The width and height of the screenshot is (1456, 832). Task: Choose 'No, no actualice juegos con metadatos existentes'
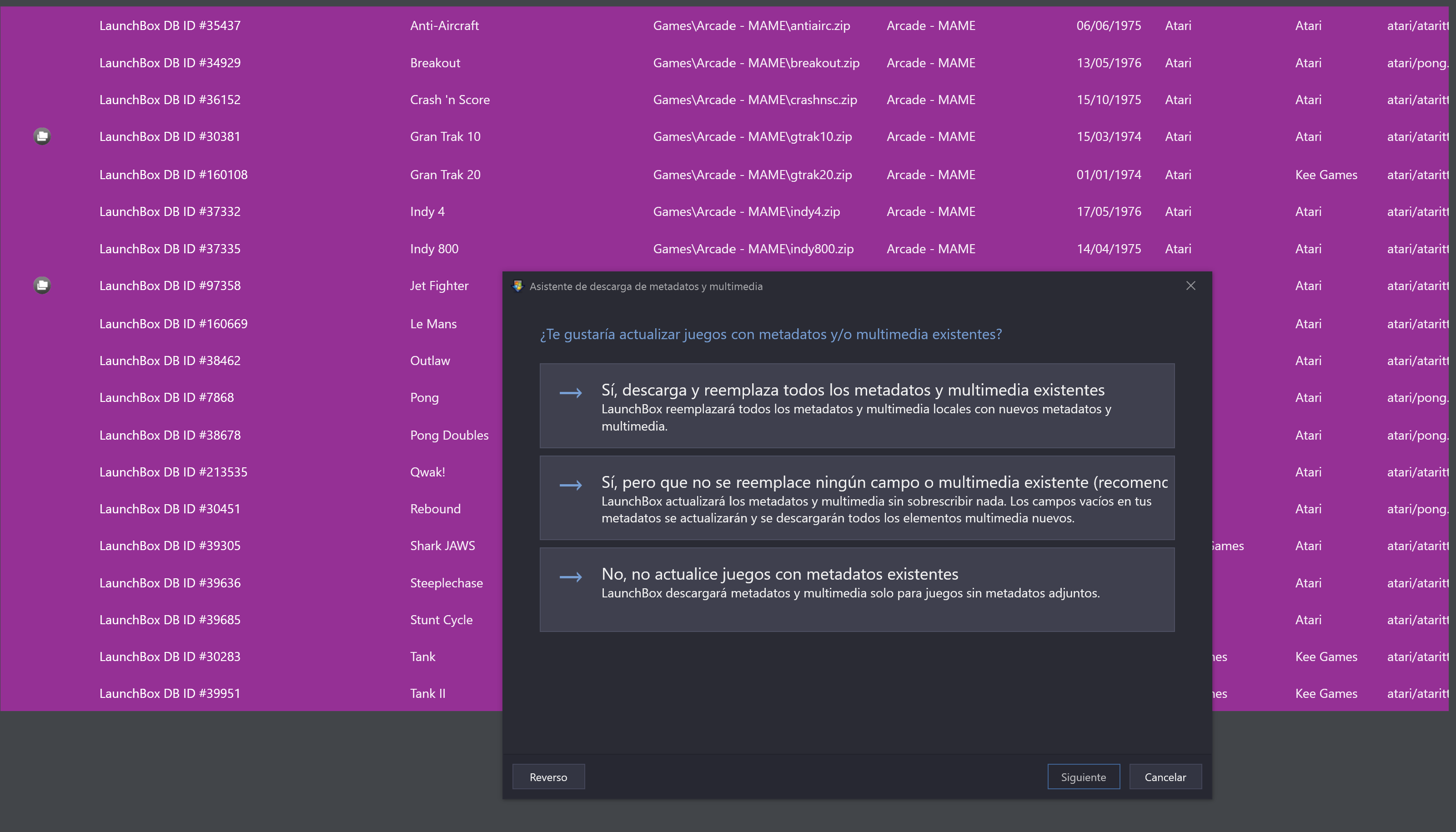857,590
